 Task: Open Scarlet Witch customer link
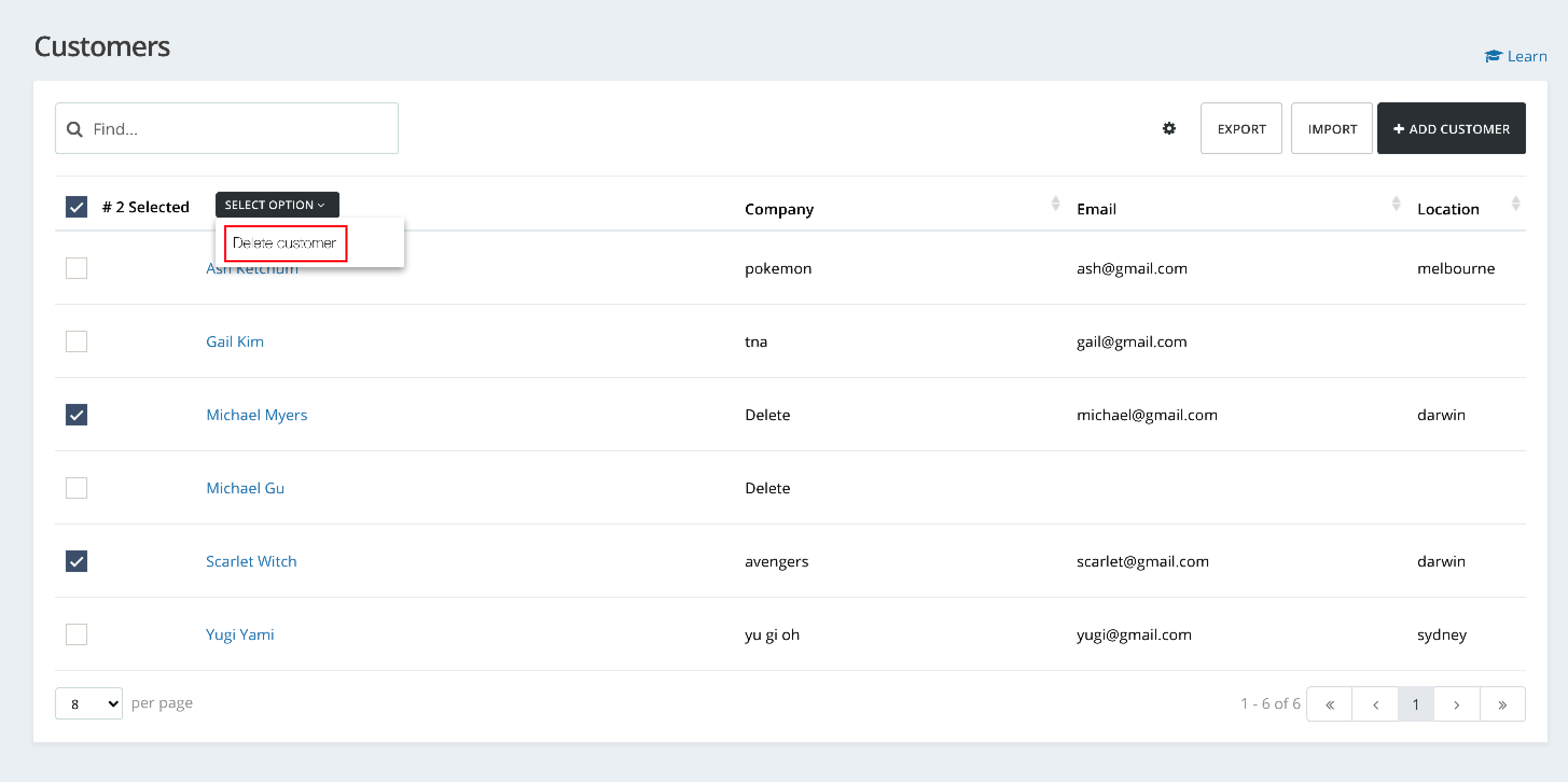(252, 561)
